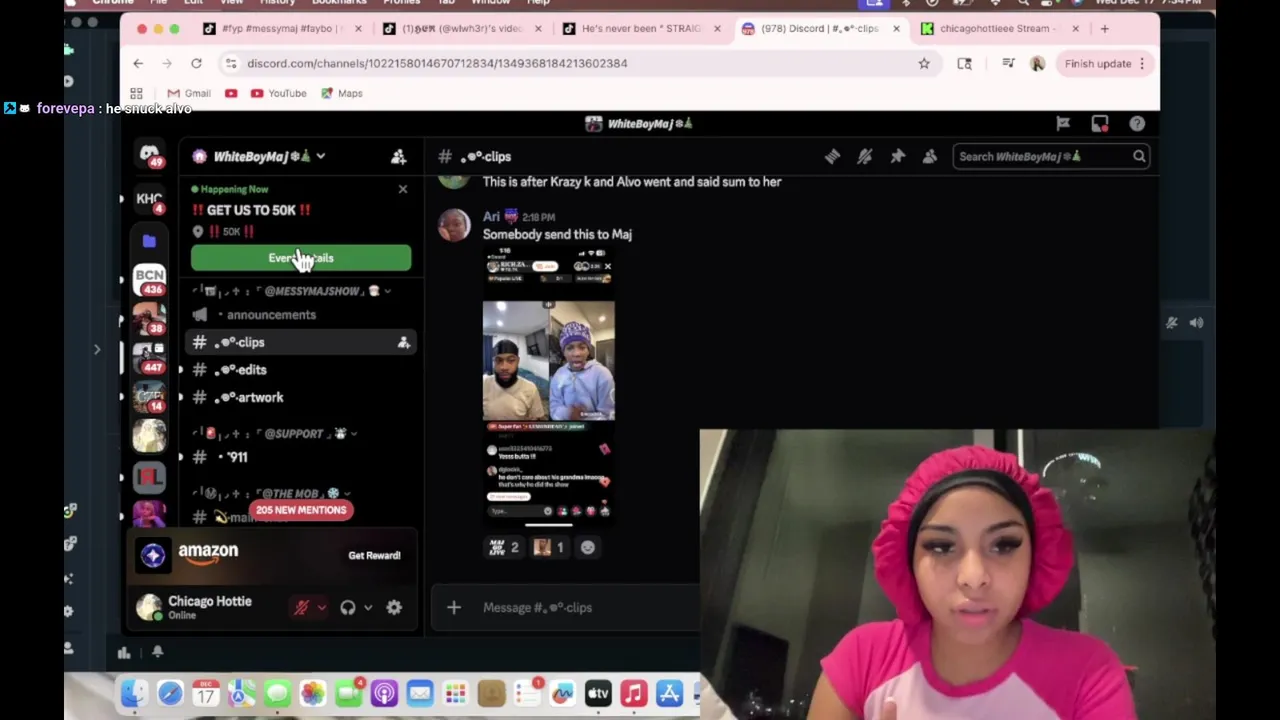Open the YouTube bookmark

coord(278,93)
